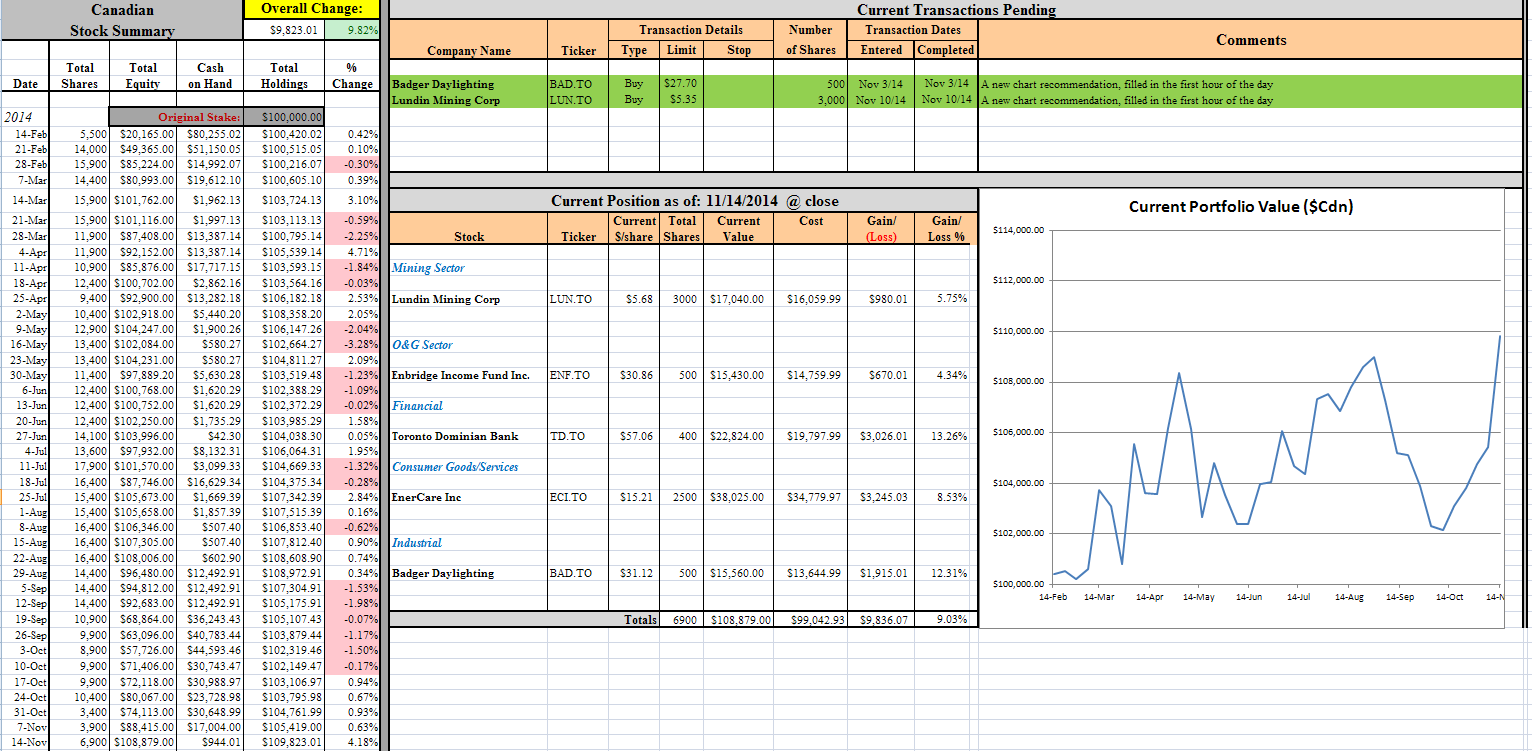This screenshot has width=1532, height=751.
Task: Select the $27.70 buy limit cell
Action: (681, 84)
